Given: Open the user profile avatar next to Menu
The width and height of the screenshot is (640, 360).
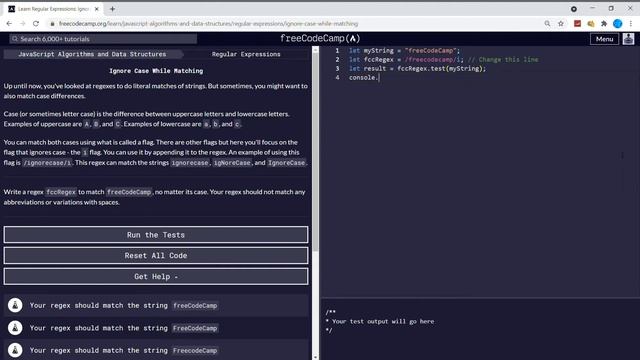Looking at the screenshot, I should (629, 39).
